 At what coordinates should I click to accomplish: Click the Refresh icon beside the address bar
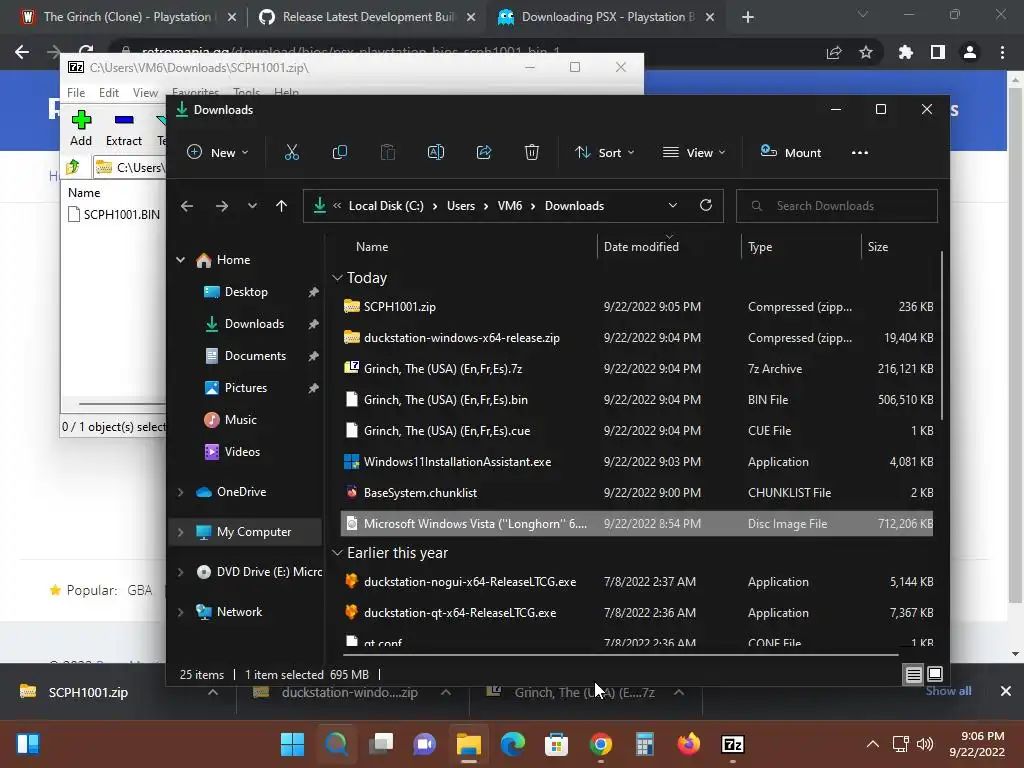(706, 205)
